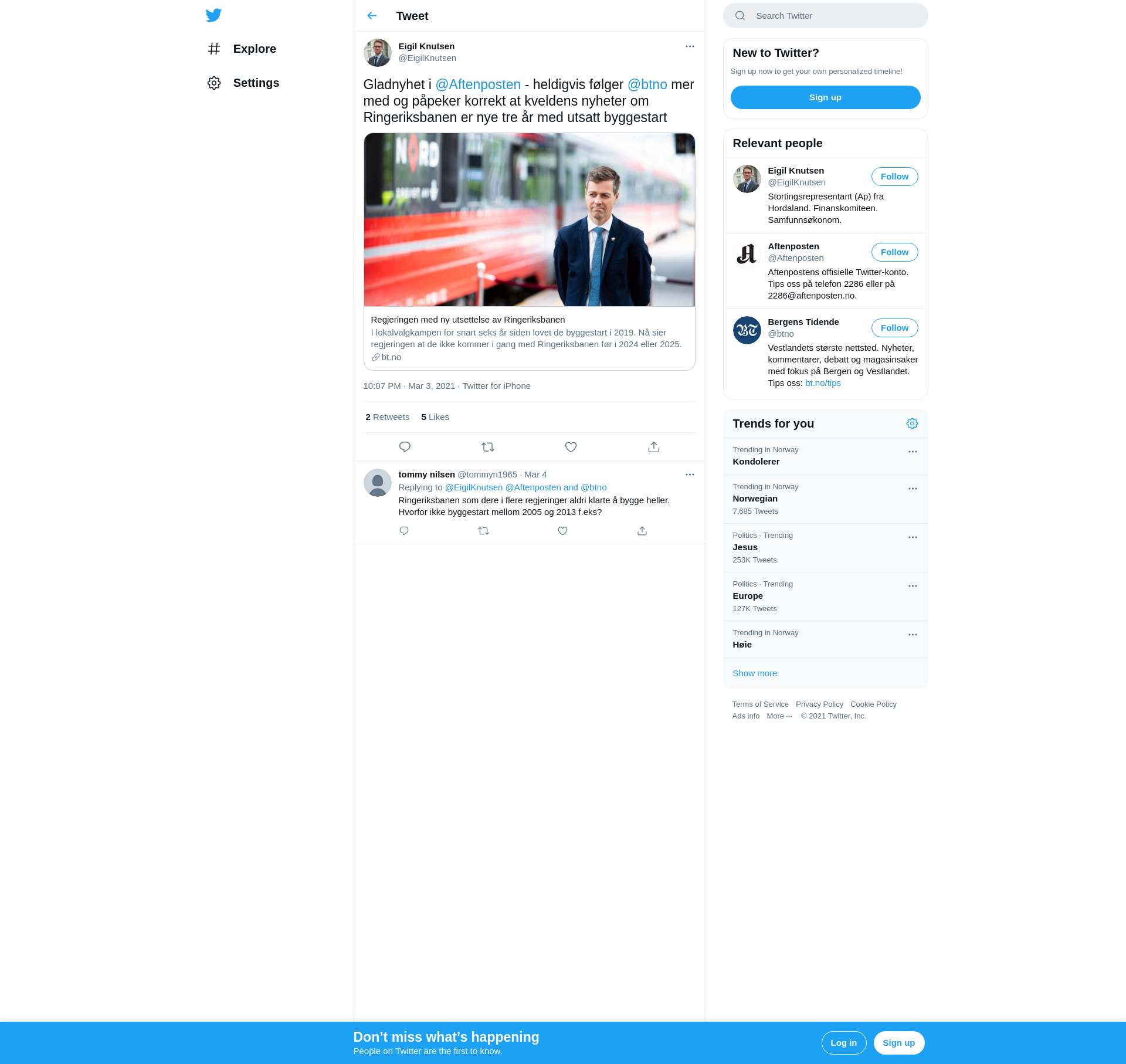Open the Ringeriksbanen article image card
1126x1064 pixels.
pos(529,220)
